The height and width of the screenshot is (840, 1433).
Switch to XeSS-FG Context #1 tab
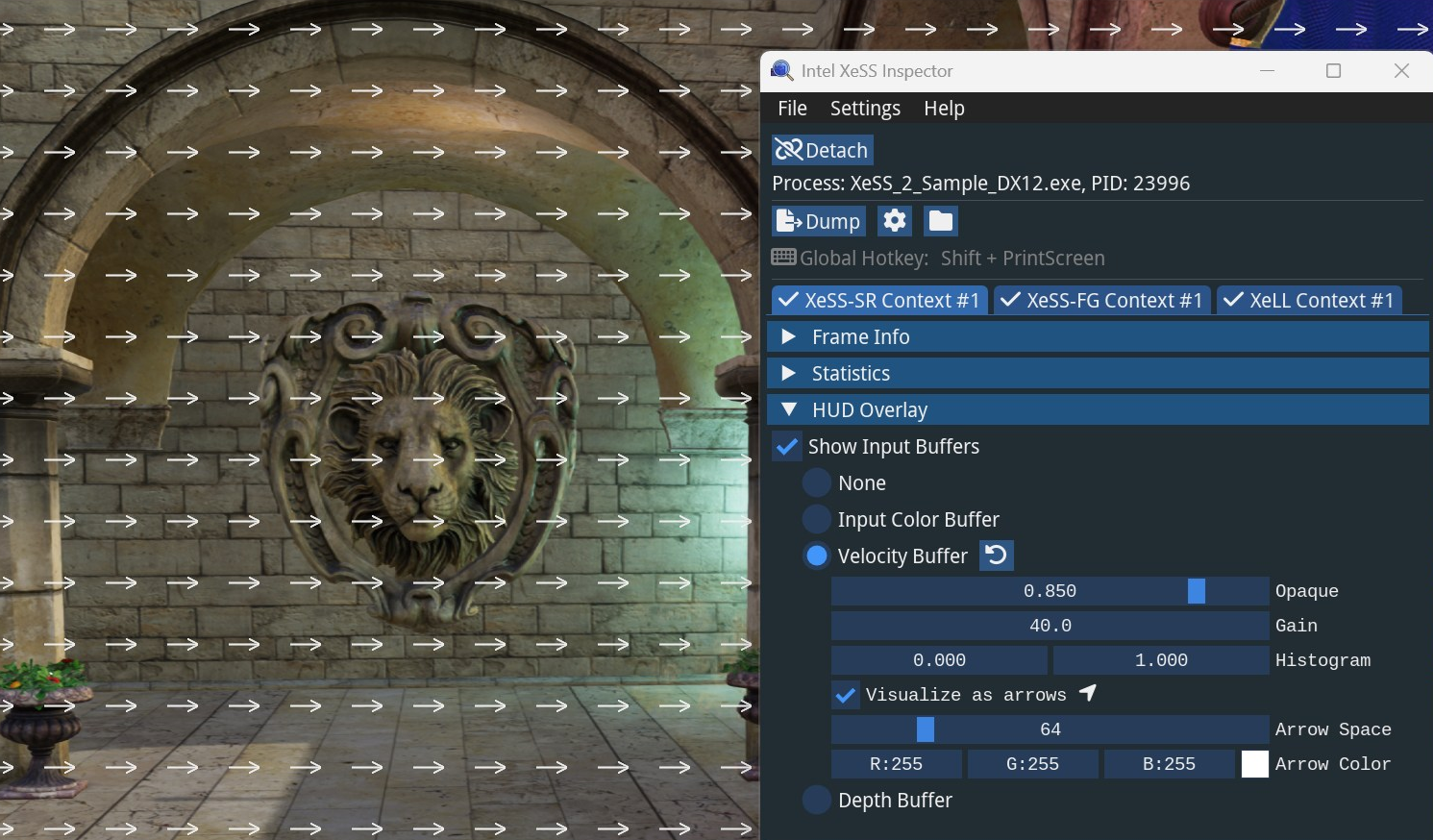tap(1101, 300)
